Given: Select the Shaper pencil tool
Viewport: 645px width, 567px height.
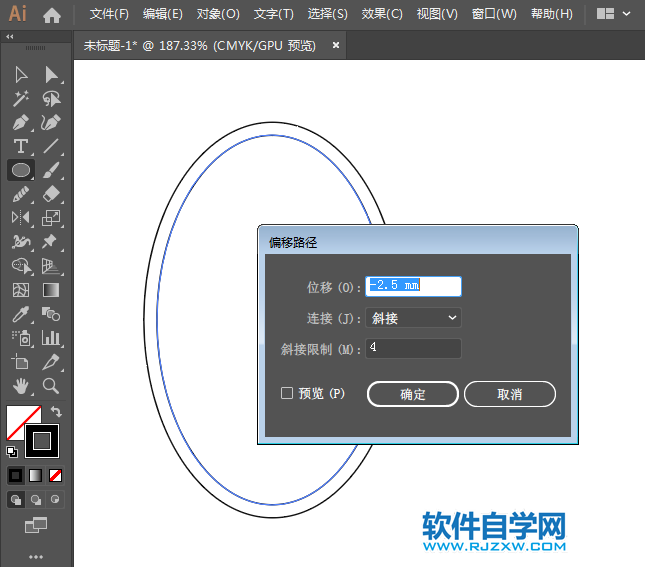Looking at the screenshot, I should click(21, 194).
